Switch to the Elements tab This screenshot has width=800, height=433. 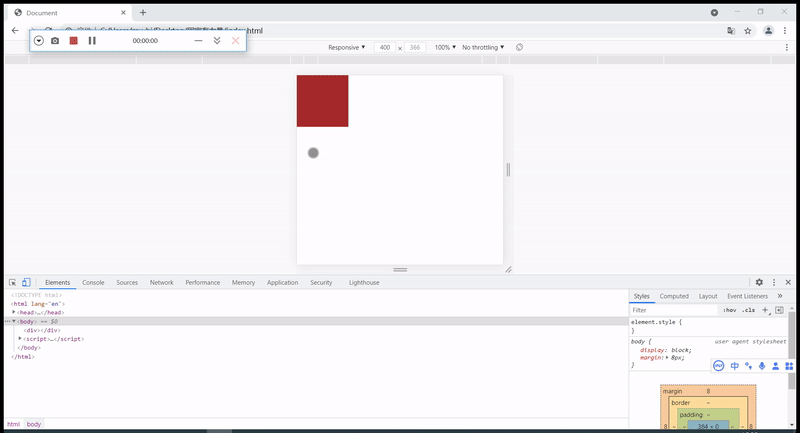click(58, 283)
